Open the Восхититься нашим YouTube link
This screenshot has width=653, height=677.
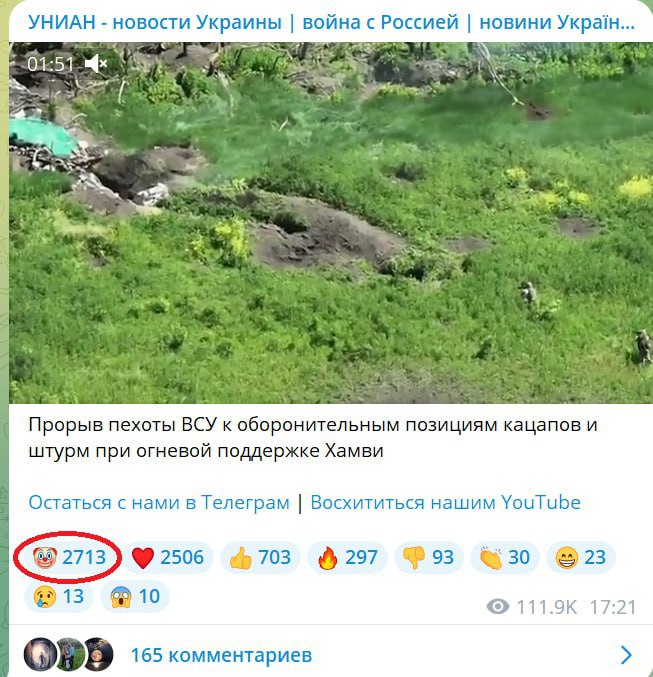pos(445,503)
